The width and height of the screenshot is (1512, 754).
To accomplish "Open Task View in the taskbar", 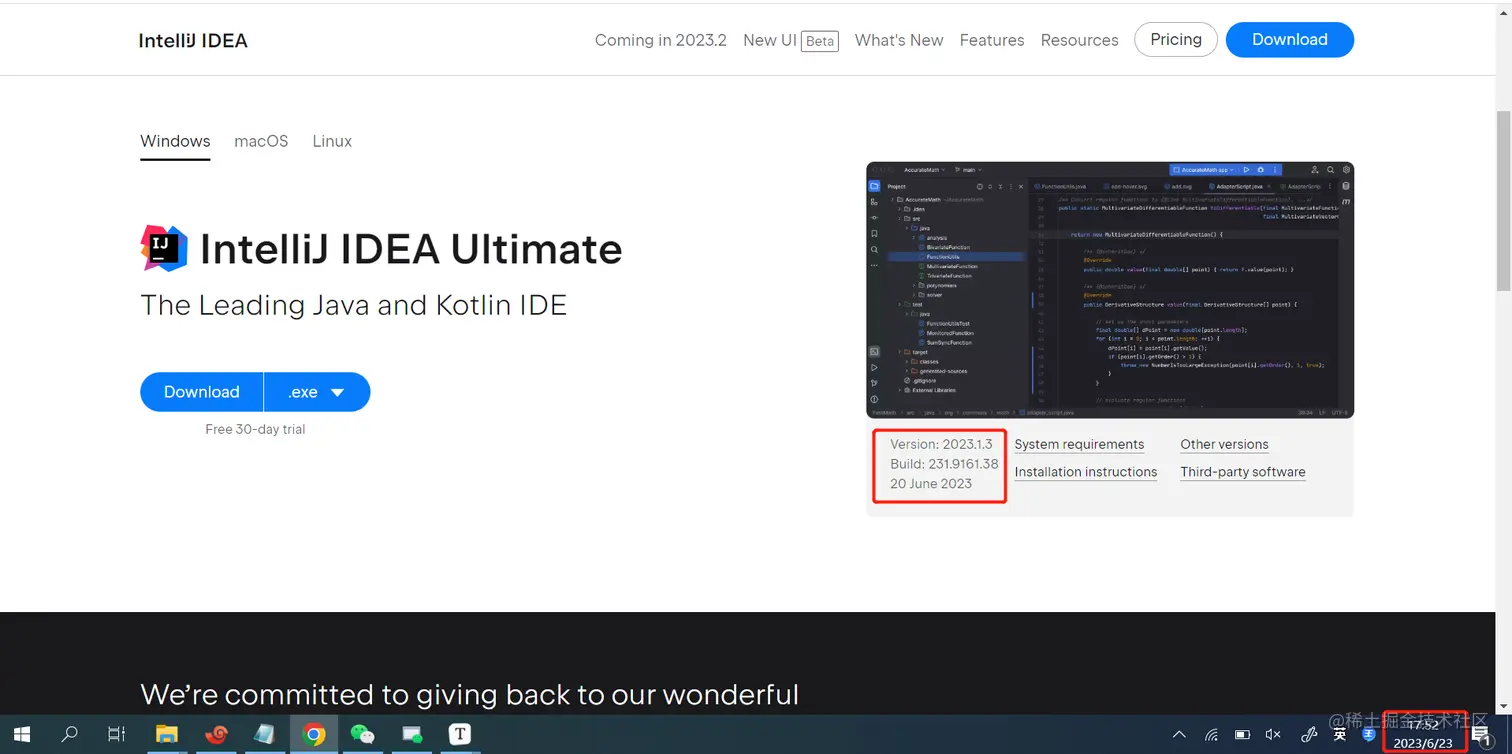I will click(117, 734).
